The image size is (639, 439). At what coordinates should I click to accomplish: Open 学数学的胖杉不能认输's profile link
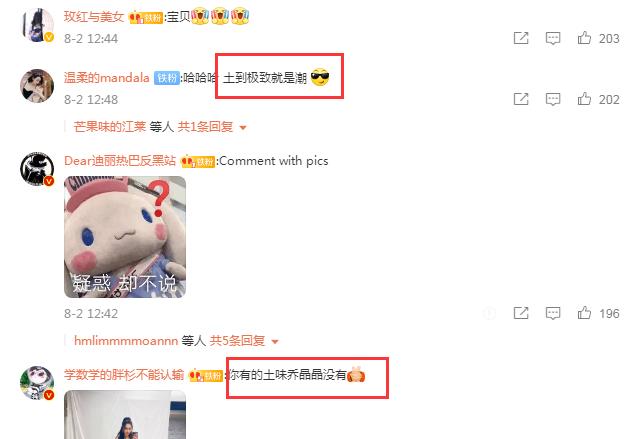(x=124, y=374)
